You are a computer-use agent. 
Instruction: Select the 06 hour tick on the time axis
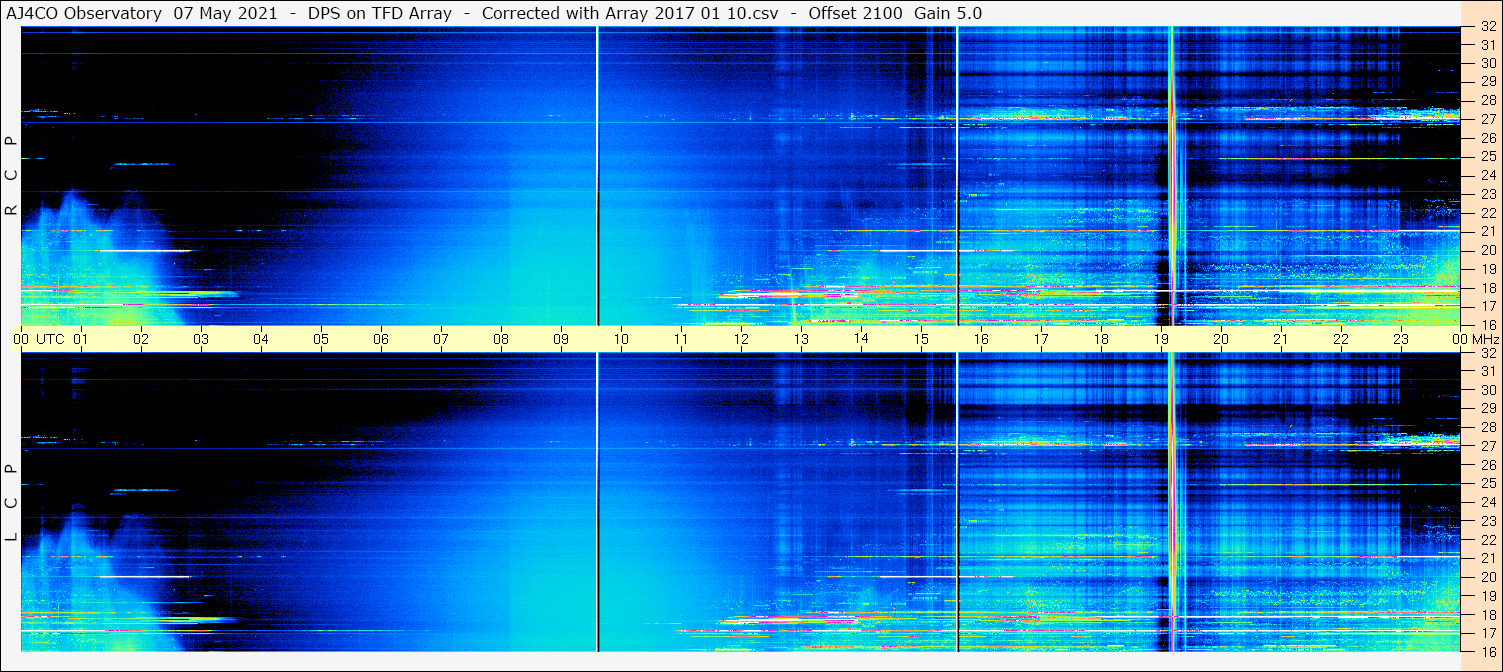(381, 339)
